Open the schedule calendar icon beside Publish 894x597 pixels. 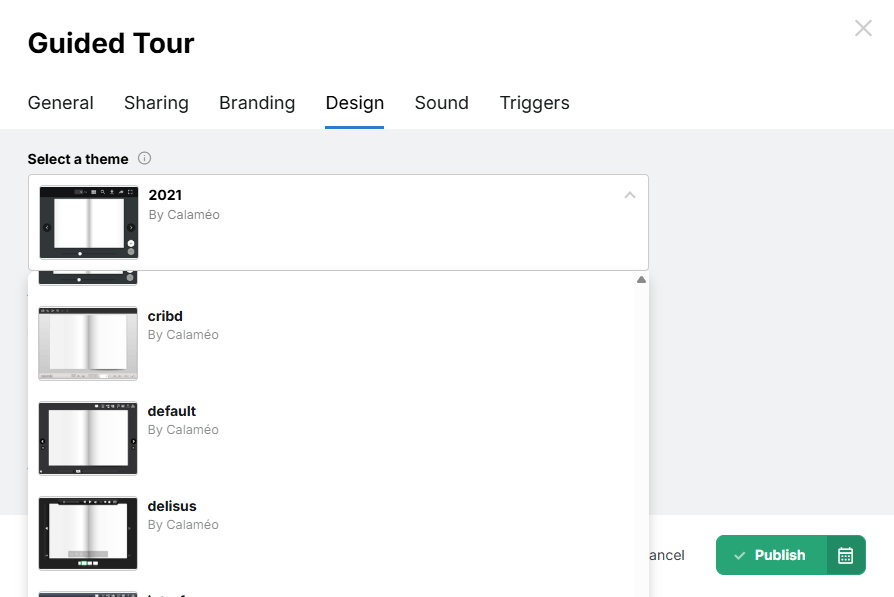846,555
